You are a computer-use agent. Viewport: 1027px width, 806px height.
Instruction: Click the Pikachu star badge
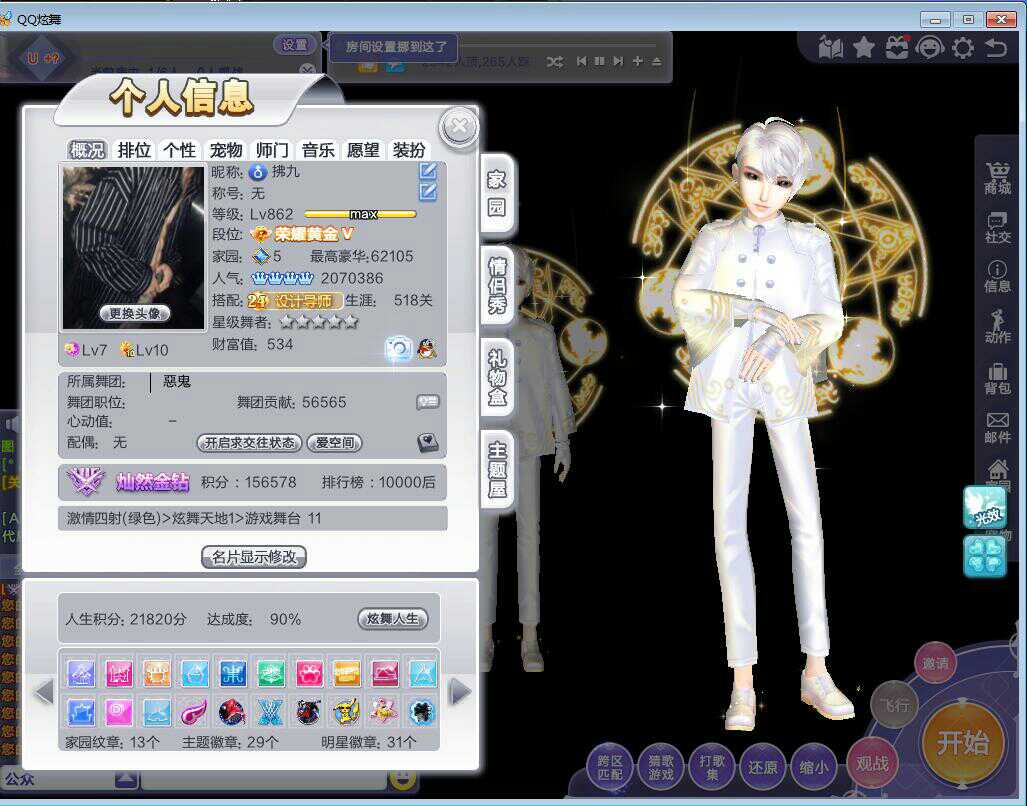click(x=346, y=712)
